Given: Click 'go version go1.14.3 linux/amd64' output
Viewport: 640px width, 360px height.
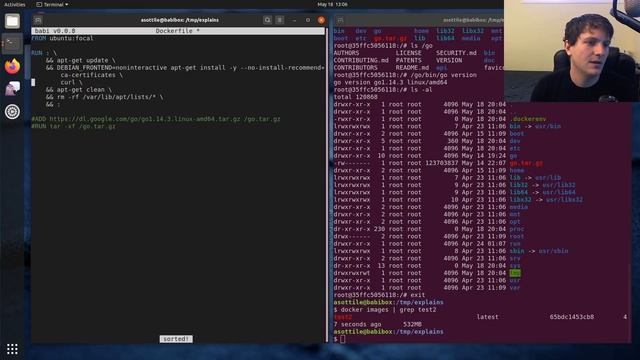Looking at the screenshot, I should point(390,82).
